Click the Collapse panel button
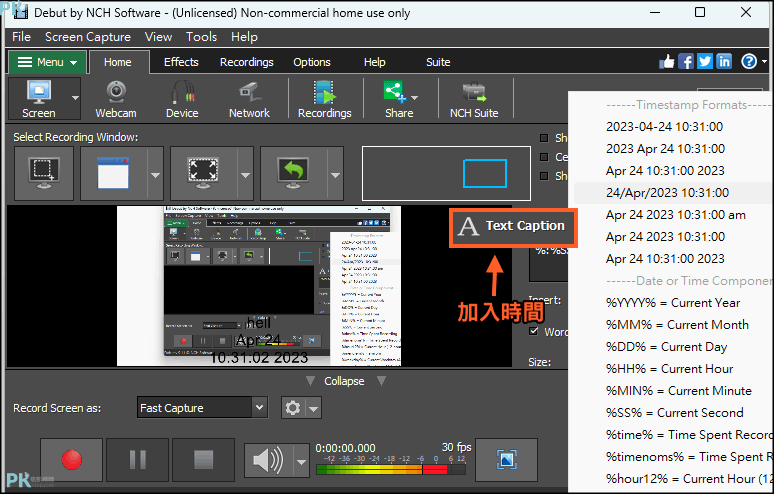Screen dimensions: 774x494 (345, 381)
